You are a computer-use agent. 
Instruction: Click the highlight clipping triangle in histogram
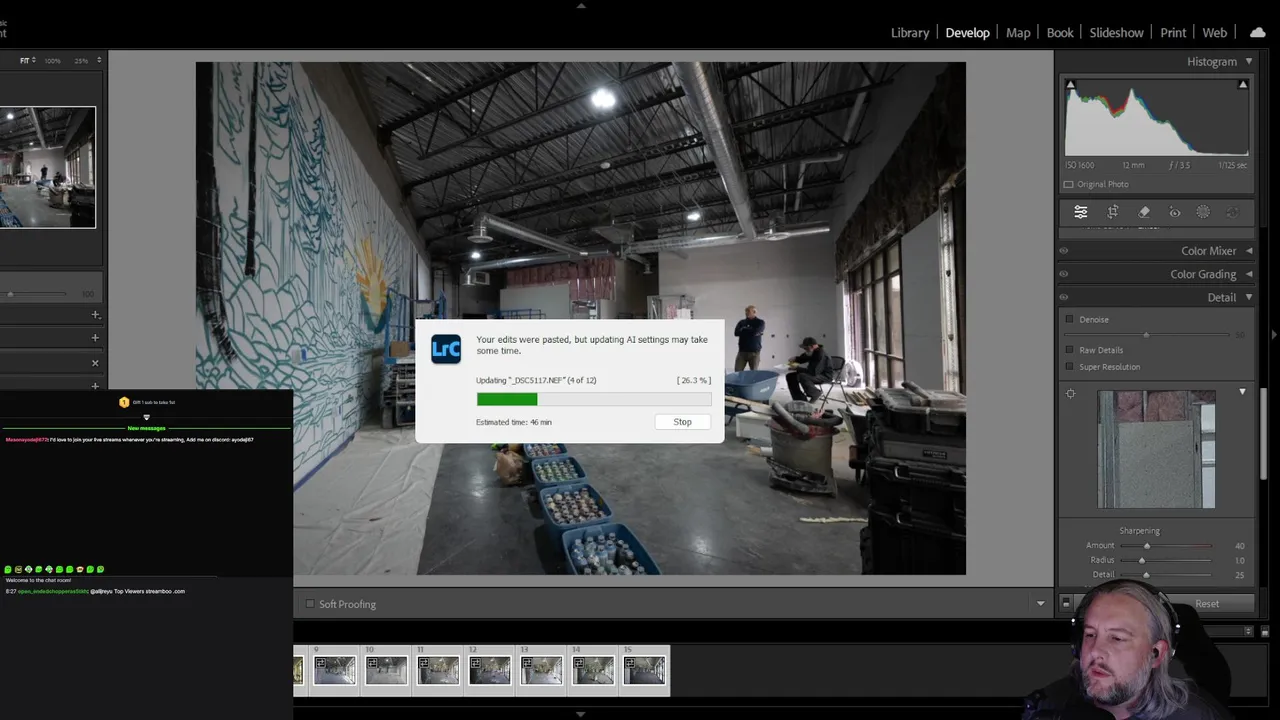pos(1243,85)
